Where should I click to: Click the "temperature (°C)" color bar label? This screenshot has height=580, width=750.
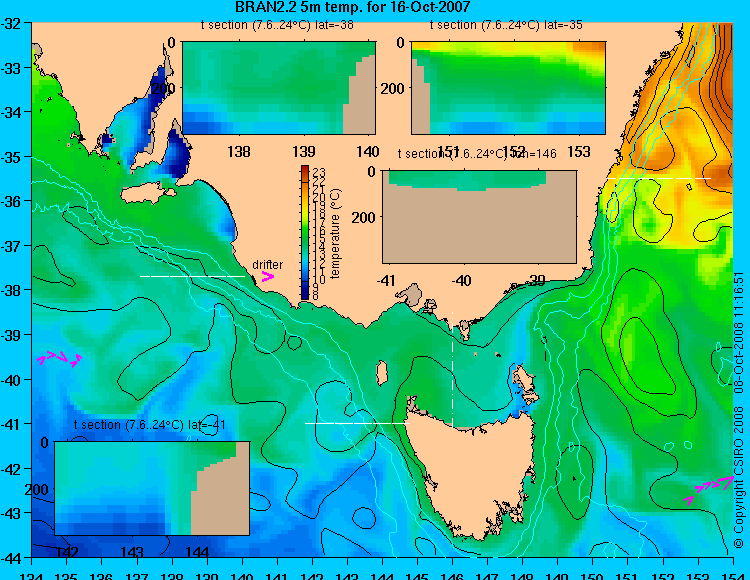(x=335, y=233)
